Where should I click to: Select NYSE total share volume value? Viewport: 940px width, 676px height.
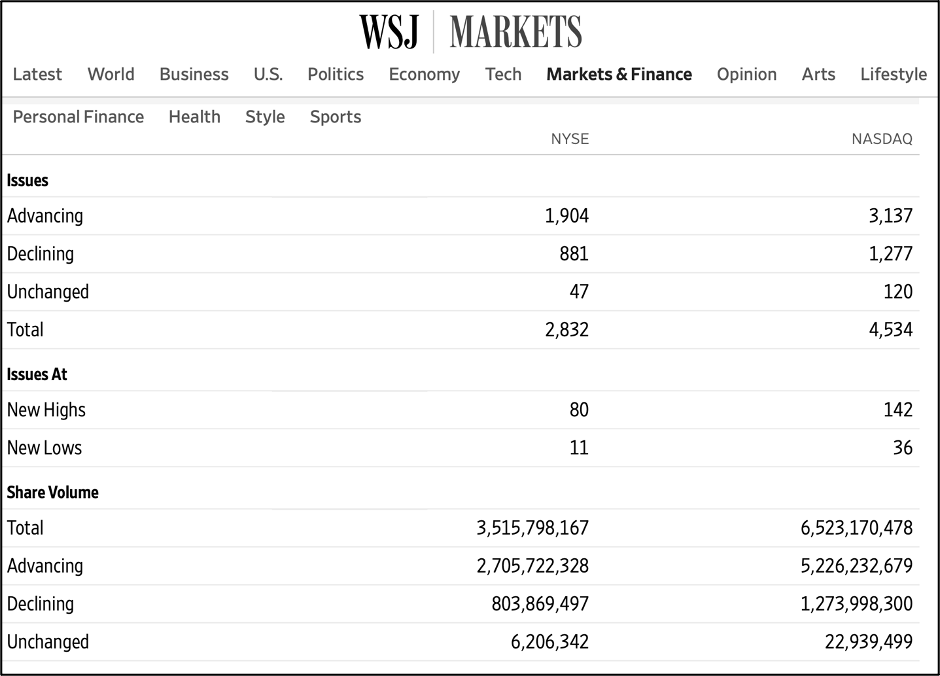point(533,528)
